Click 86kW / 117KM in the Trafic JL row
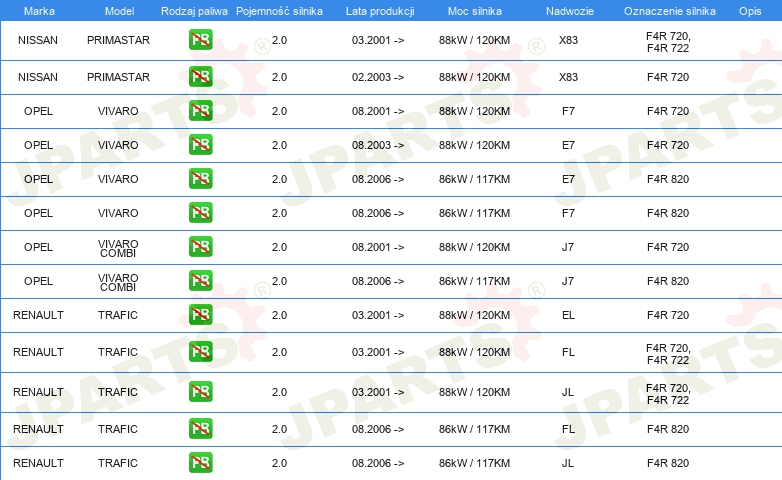Viewport: 782px width, 480px height. point(474,463)
